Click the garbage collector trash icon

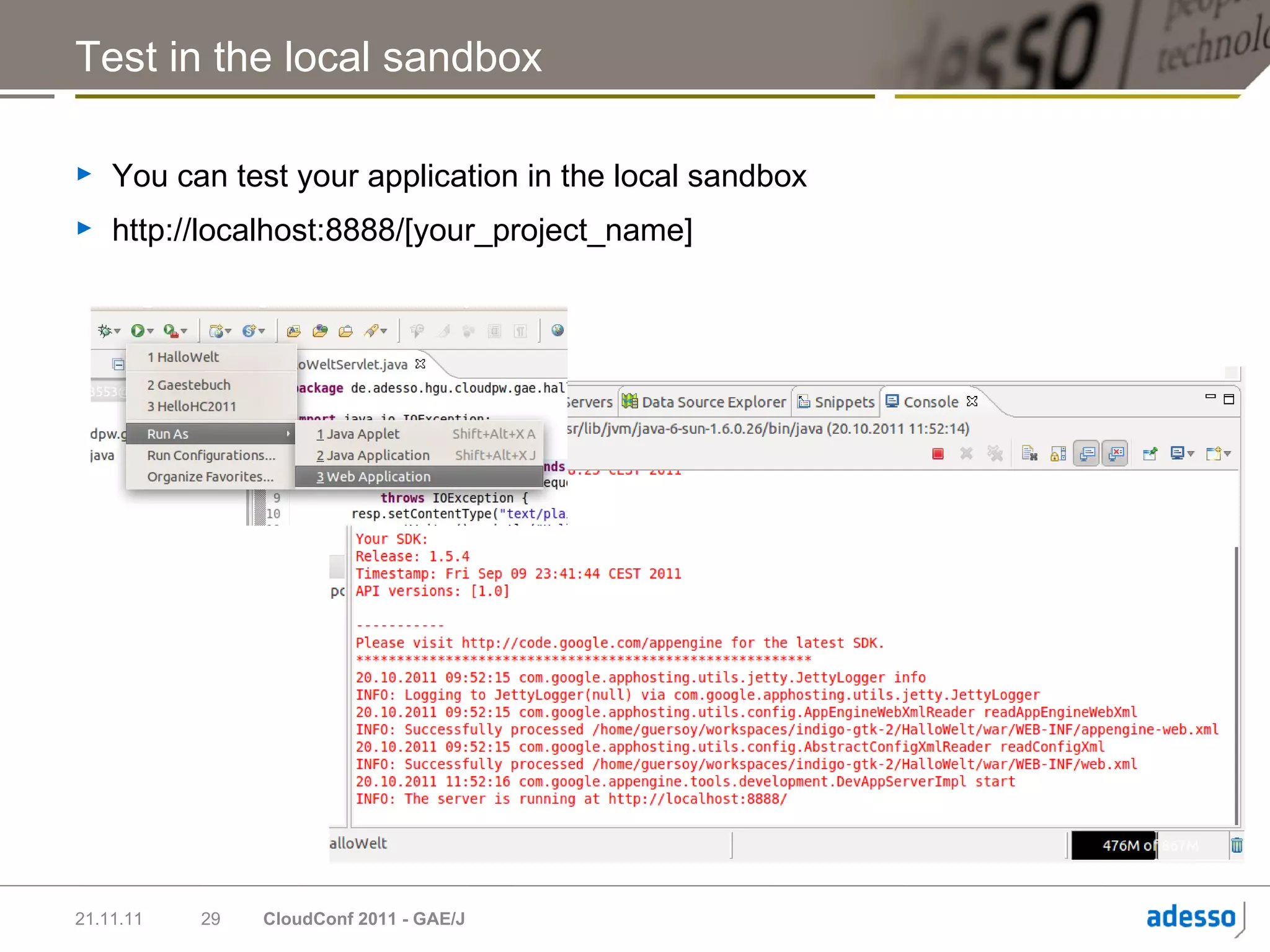[x=1237, y=845]
